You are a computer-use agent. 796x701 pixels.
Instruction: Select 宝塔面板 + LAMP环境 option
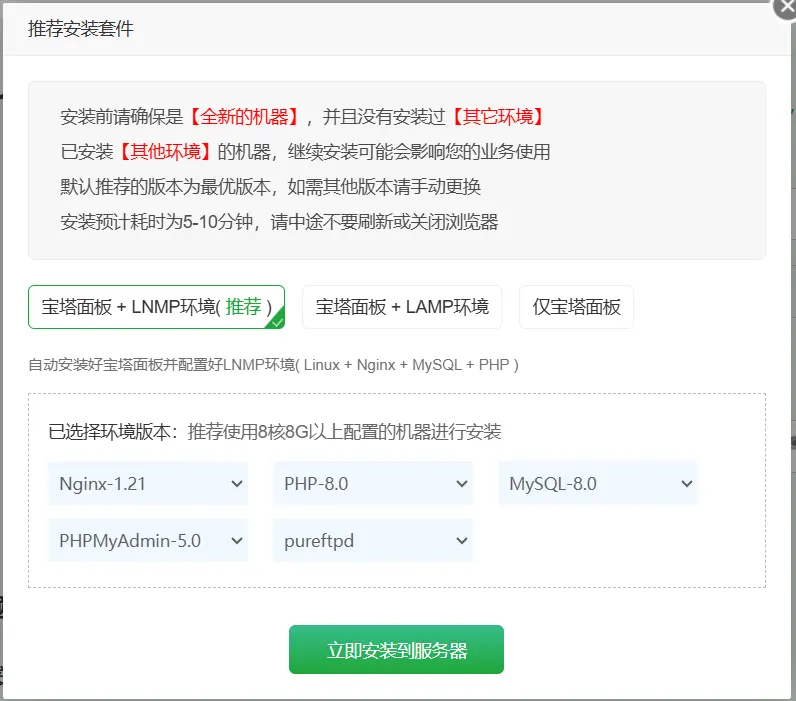pos(402,307)
